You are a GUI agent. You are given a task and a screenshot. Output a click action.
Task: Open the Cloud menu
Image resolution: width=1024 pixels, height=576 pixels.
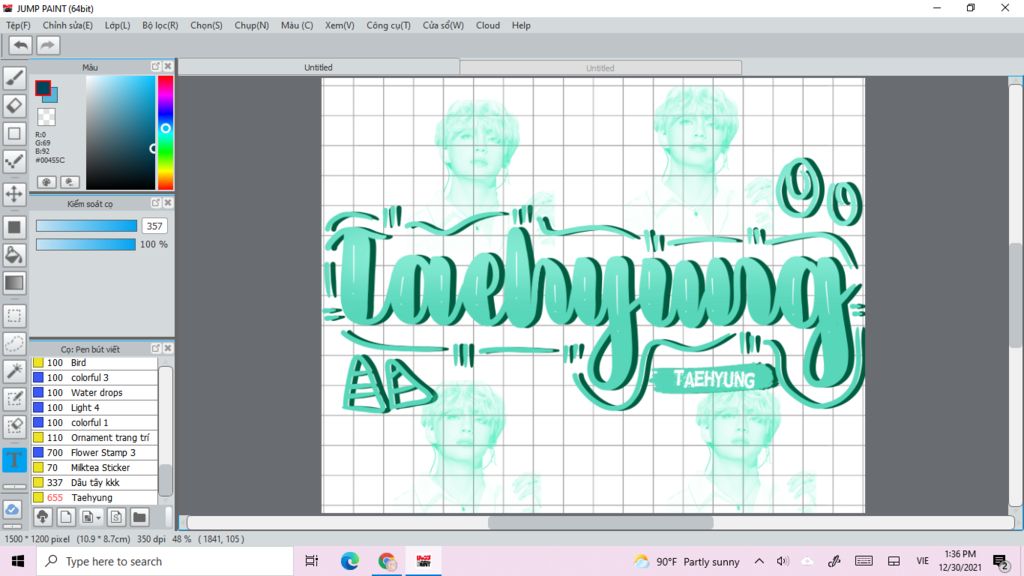pyautogui.click(x=488, y=25)
